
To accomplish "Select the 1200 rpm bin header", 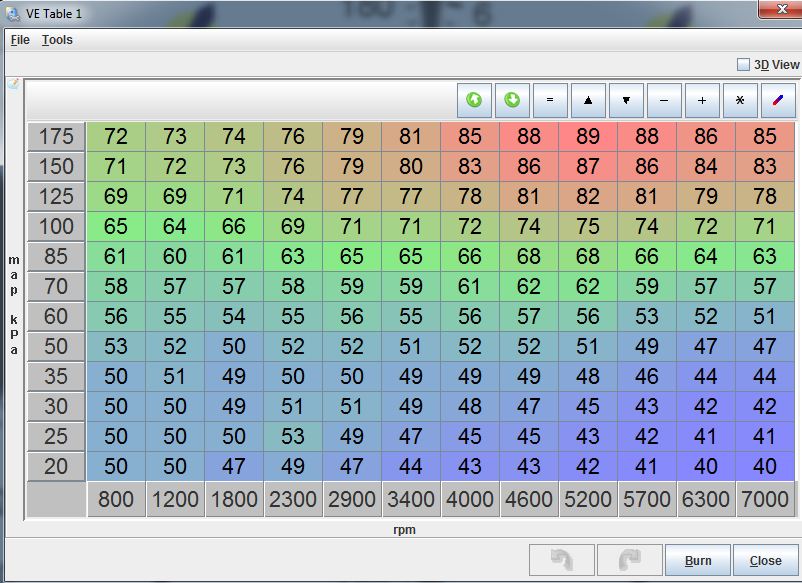I will click(x=175, y=499).
